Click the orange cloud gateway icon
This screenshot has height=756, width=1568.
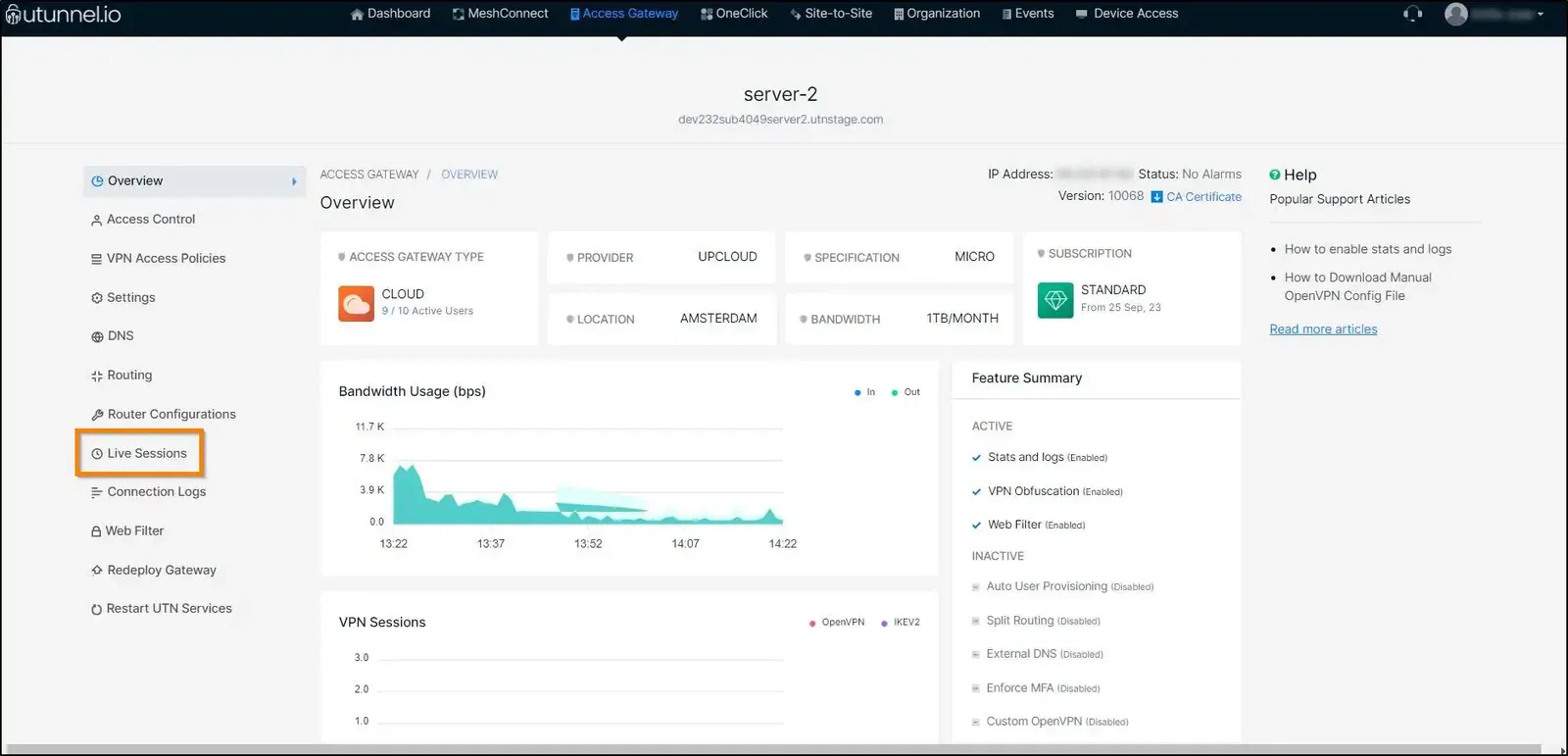(357, 304)
